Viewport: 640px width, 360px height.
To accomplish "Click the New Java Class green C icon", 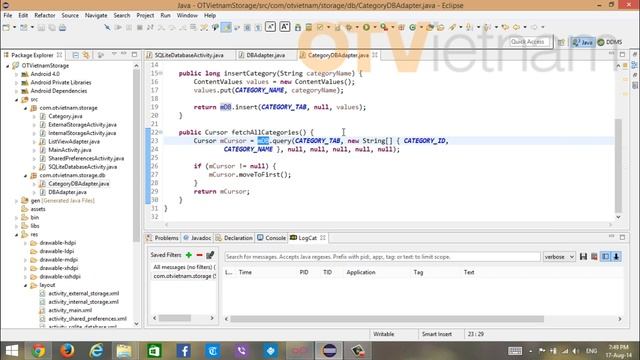I will (413, 27).
